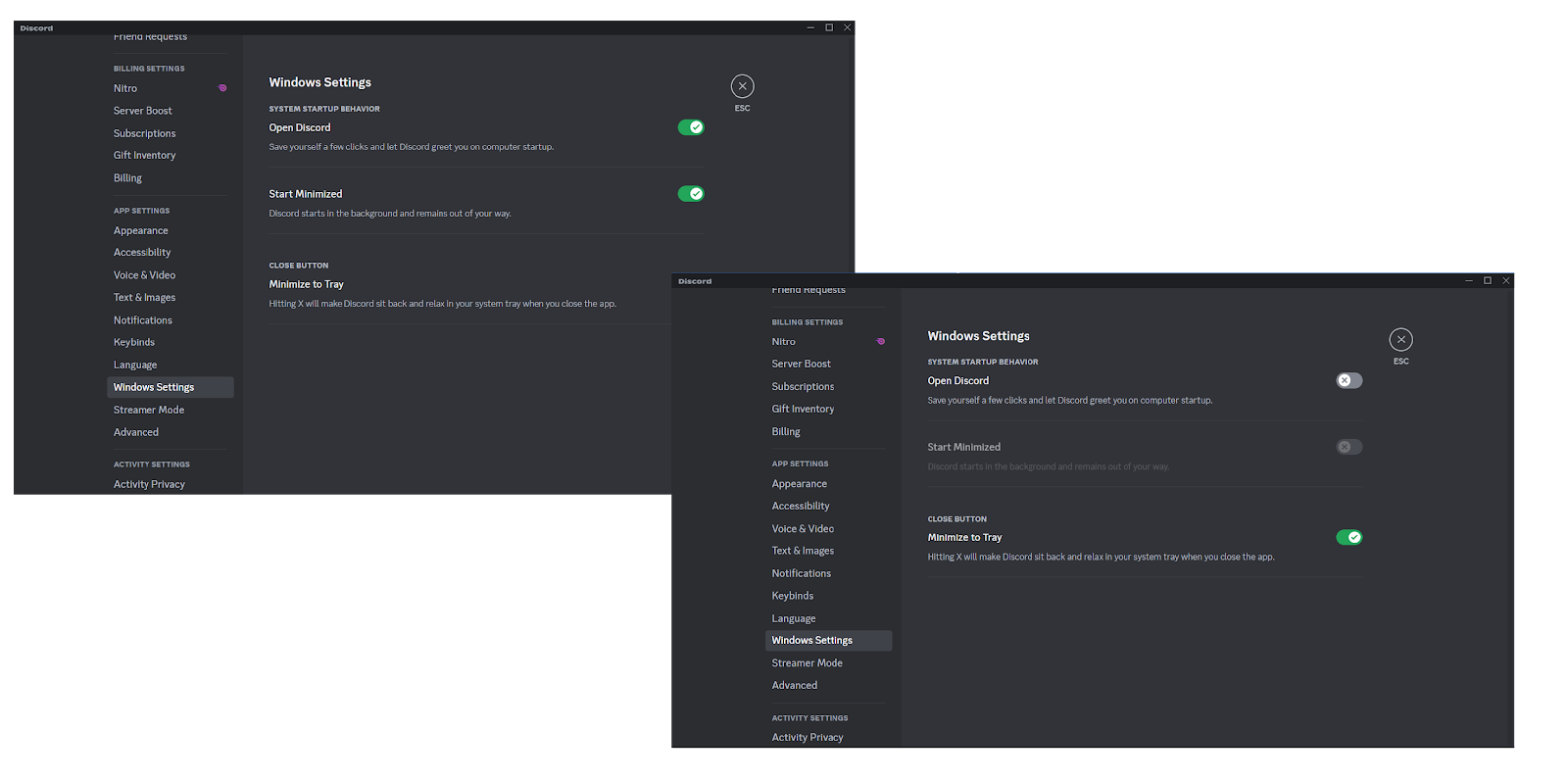Click the ESC close icon in front window
1568x779 pixels.
pyautogui.click(x=1401, y=340)
